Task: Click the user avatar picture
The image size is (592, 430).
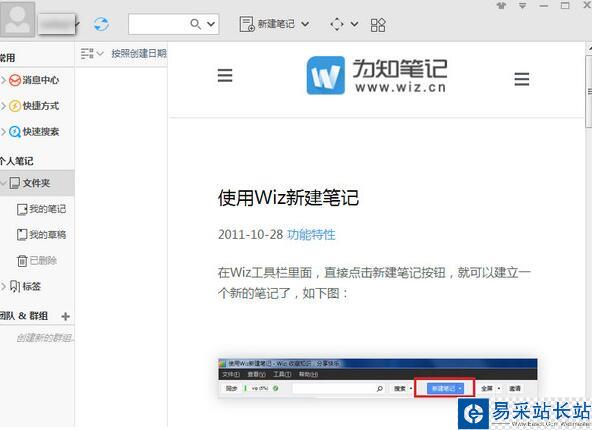Action: coord(17,19)
